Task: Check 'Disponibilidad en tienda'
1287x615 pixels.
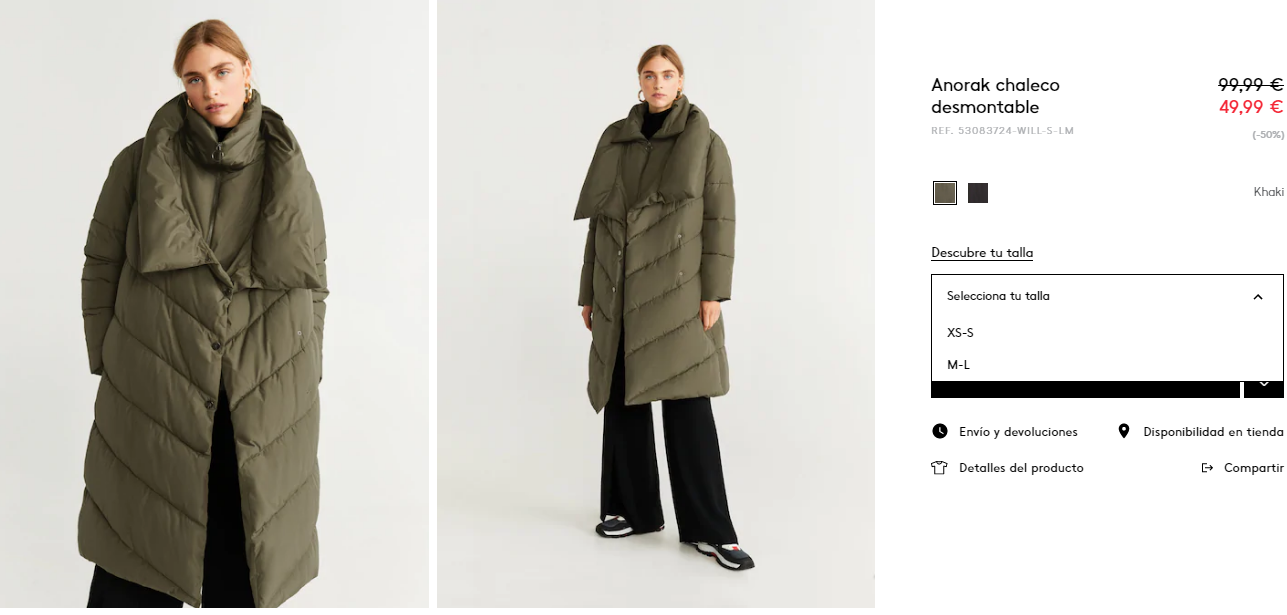Action: point(1213,432)
